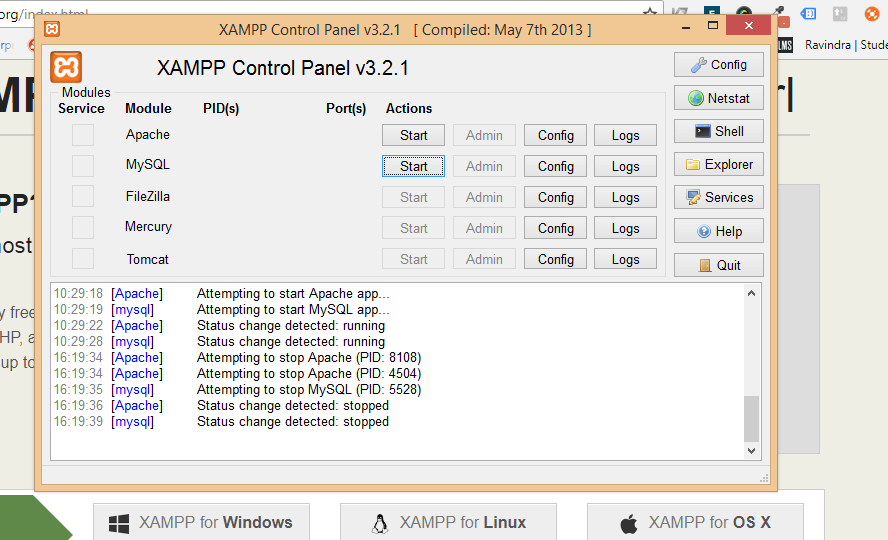Click the Linux penguin icon
This screenshot has width=888, height=540.
tap(380, 524)
